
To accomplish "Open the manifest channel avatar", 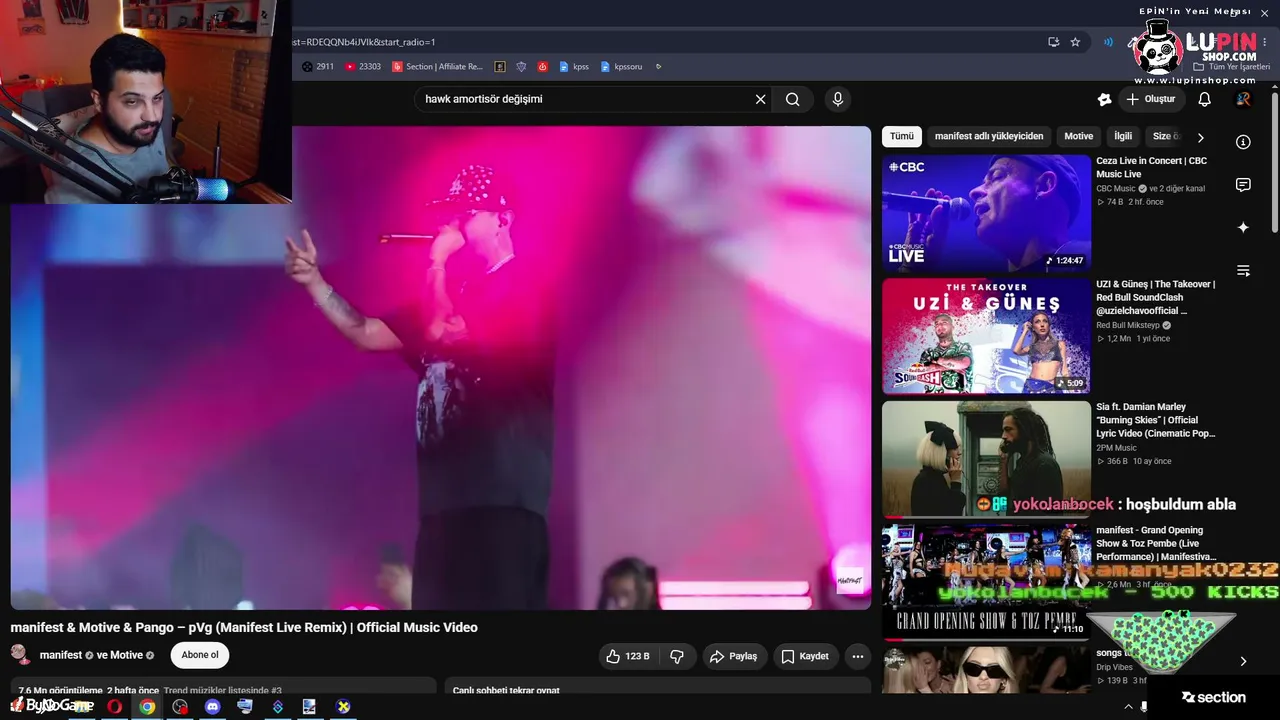I will click(x=20, y=655).
